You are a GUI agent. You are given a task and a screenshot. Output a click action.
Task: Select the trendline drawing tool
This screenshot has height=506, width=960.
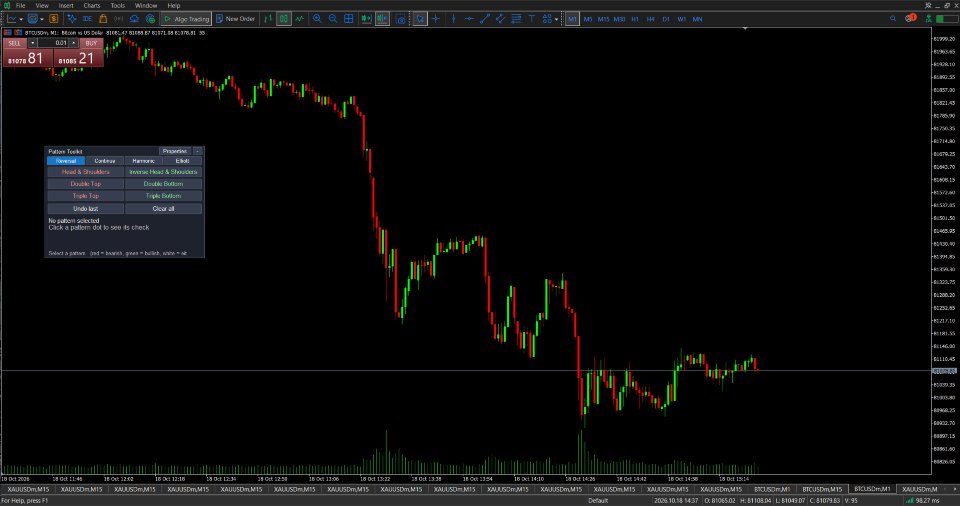point(485,19)
